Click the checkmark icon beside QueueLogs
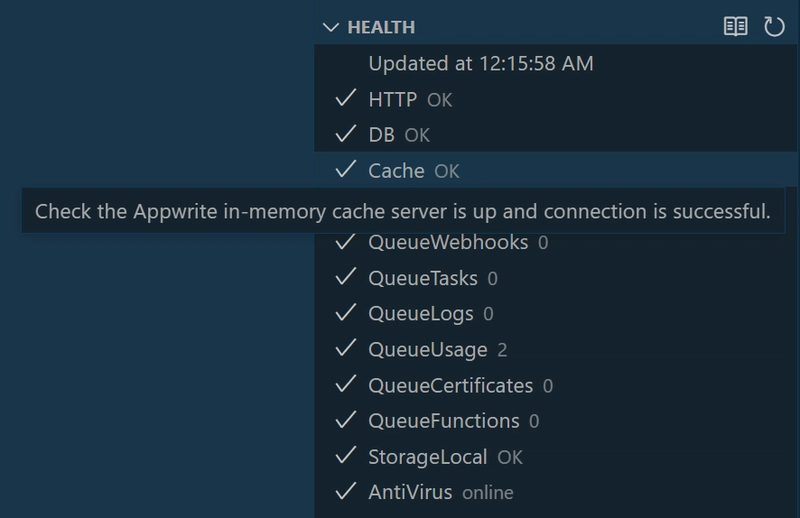Screen dimensions: 800x518 click(x=346, y=313)
